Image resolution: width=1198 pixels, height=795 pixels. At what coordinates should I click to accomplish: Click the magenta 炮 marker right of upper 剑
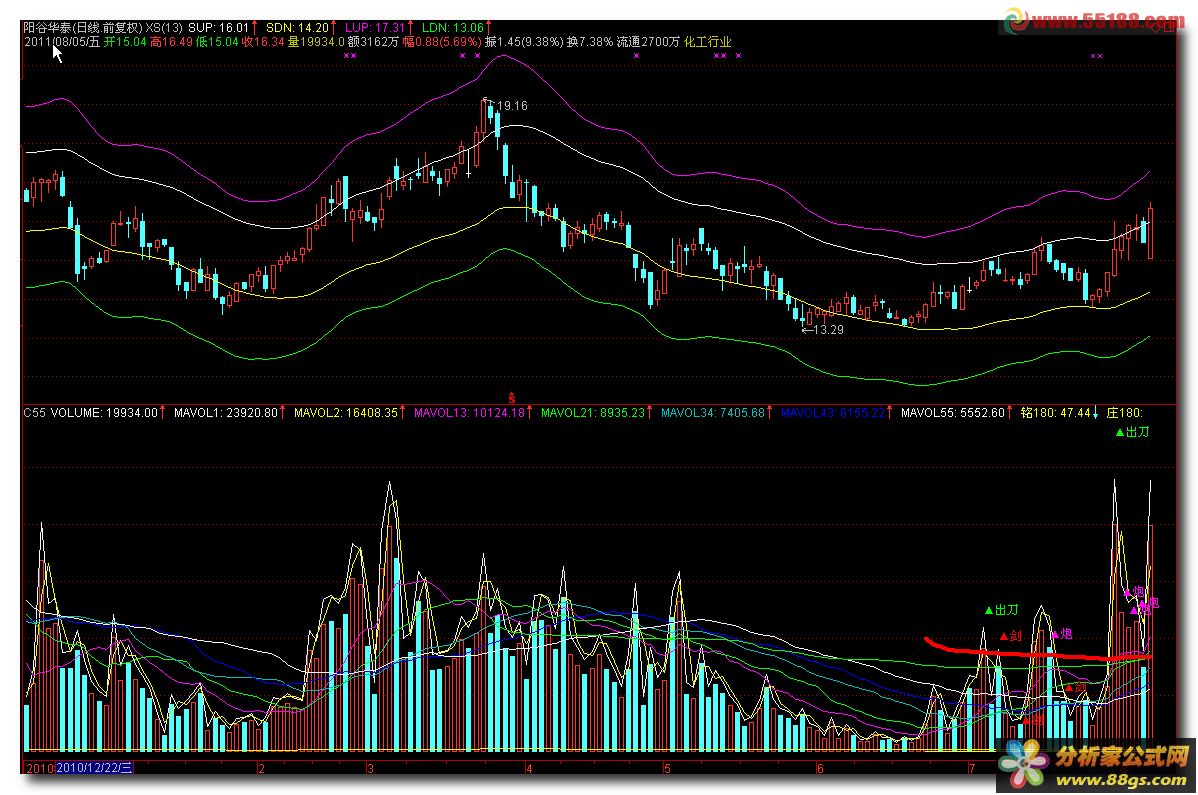1062,634
